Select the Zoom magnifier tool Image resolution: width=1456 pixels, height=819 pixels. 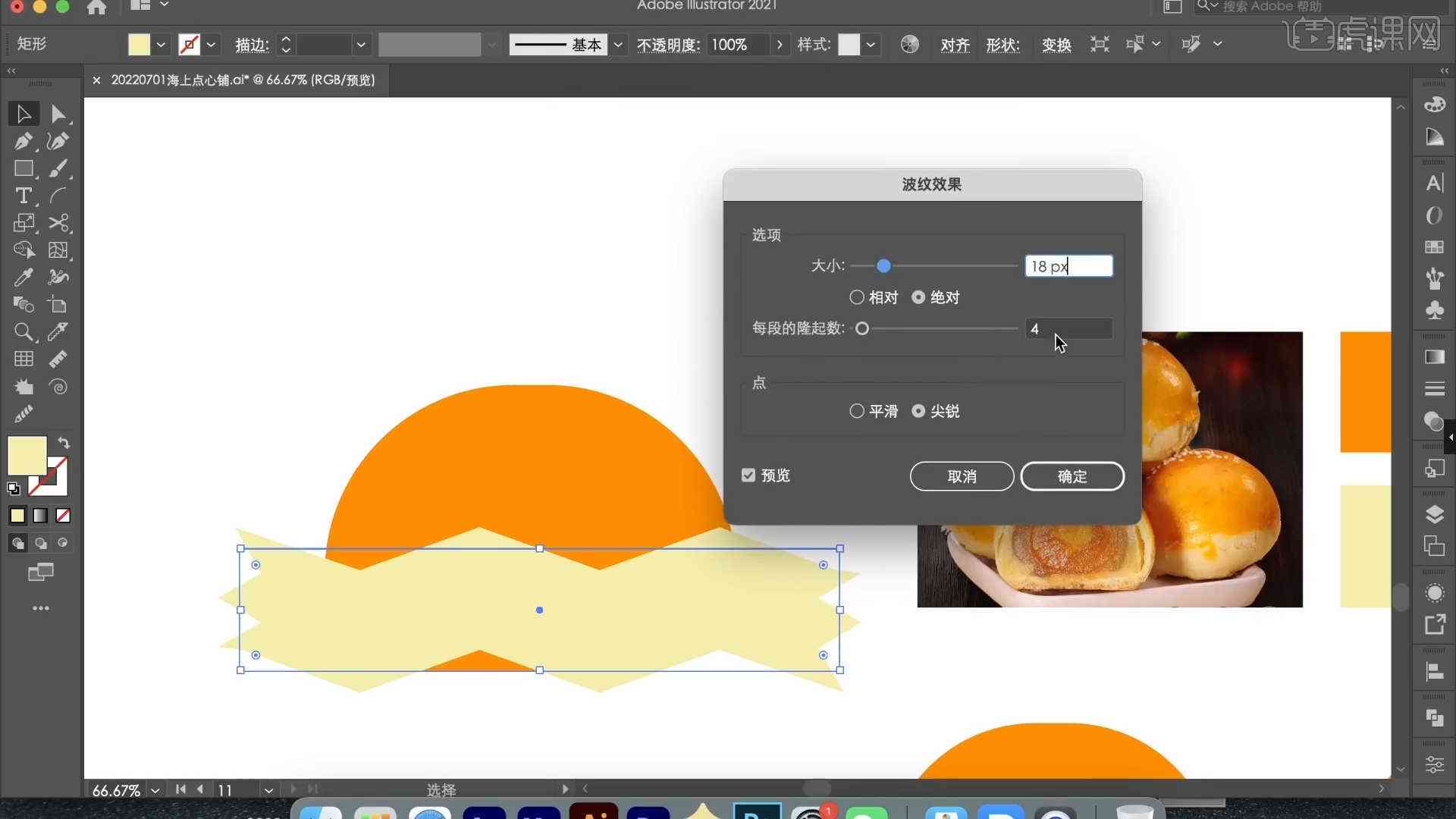[24, 332]
